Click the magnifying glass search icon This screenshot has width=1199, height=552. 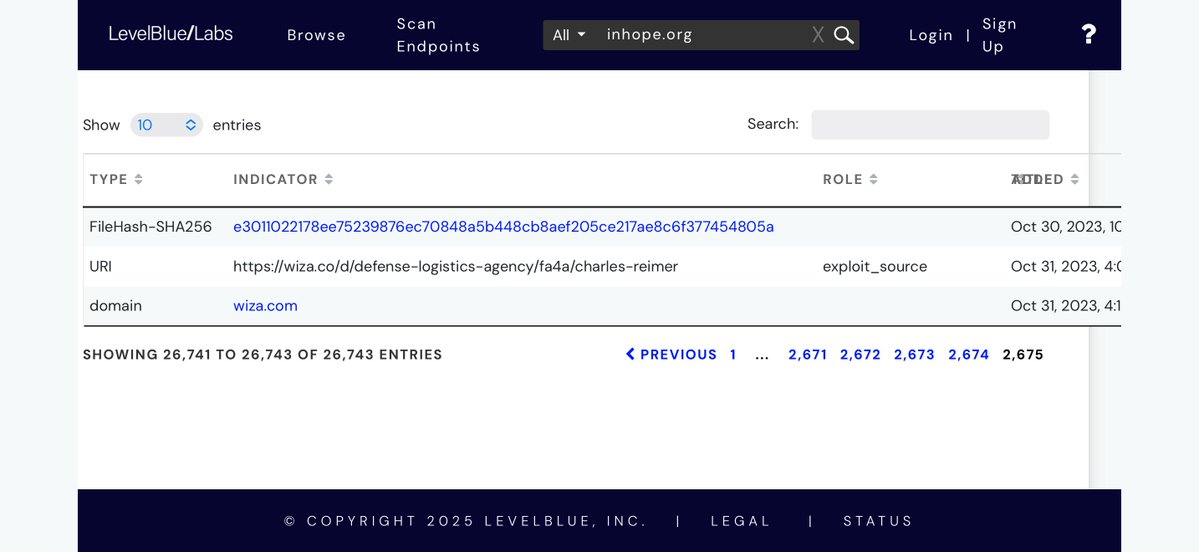(844, 35)
